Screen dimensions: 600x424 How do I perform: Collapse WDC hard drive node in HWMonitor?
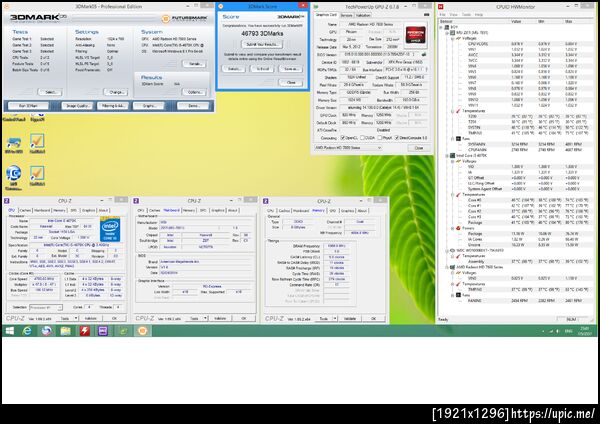point(447,251)
